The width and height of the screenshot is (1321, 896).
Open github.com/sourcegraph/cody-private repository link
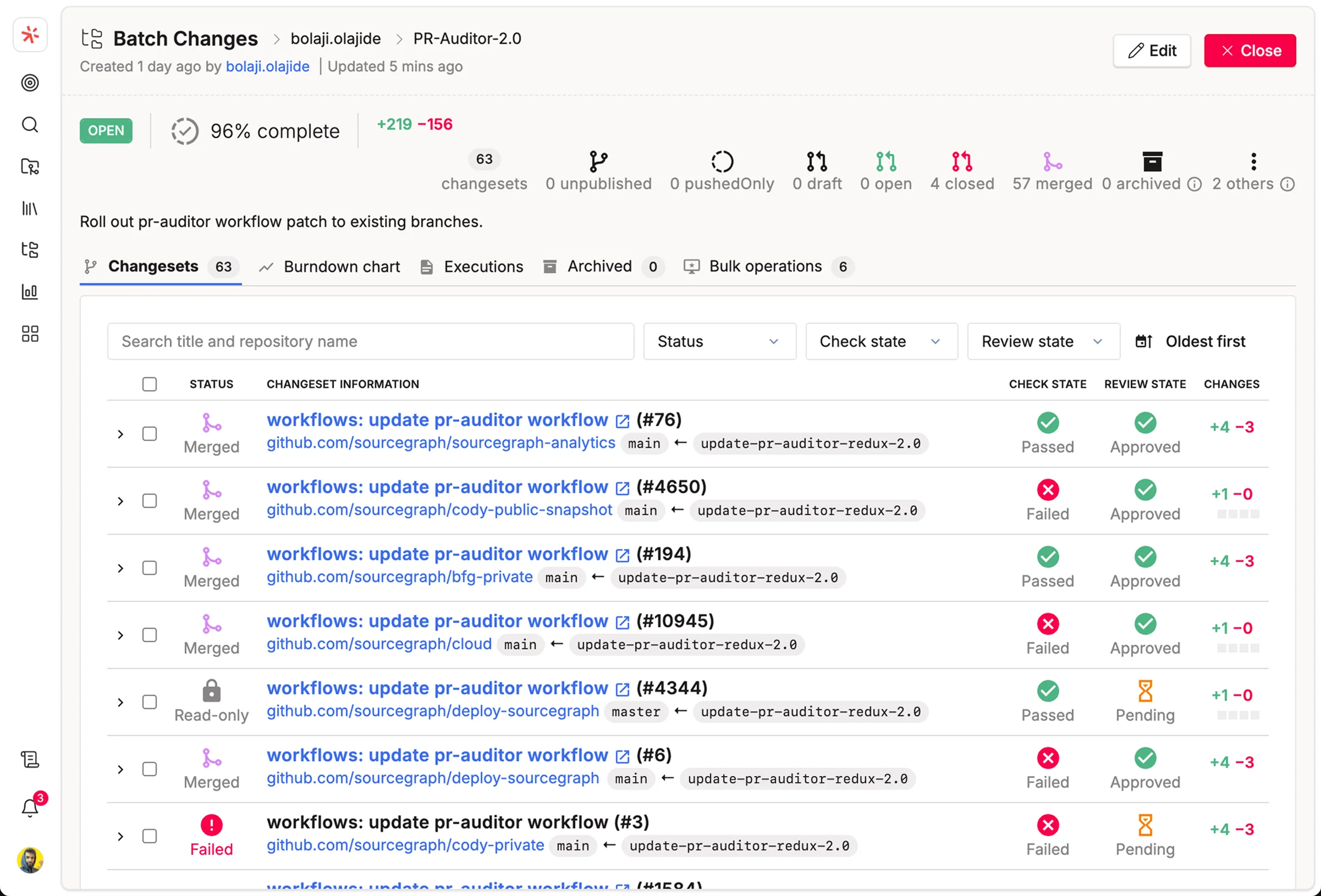(x=405, y=845)
